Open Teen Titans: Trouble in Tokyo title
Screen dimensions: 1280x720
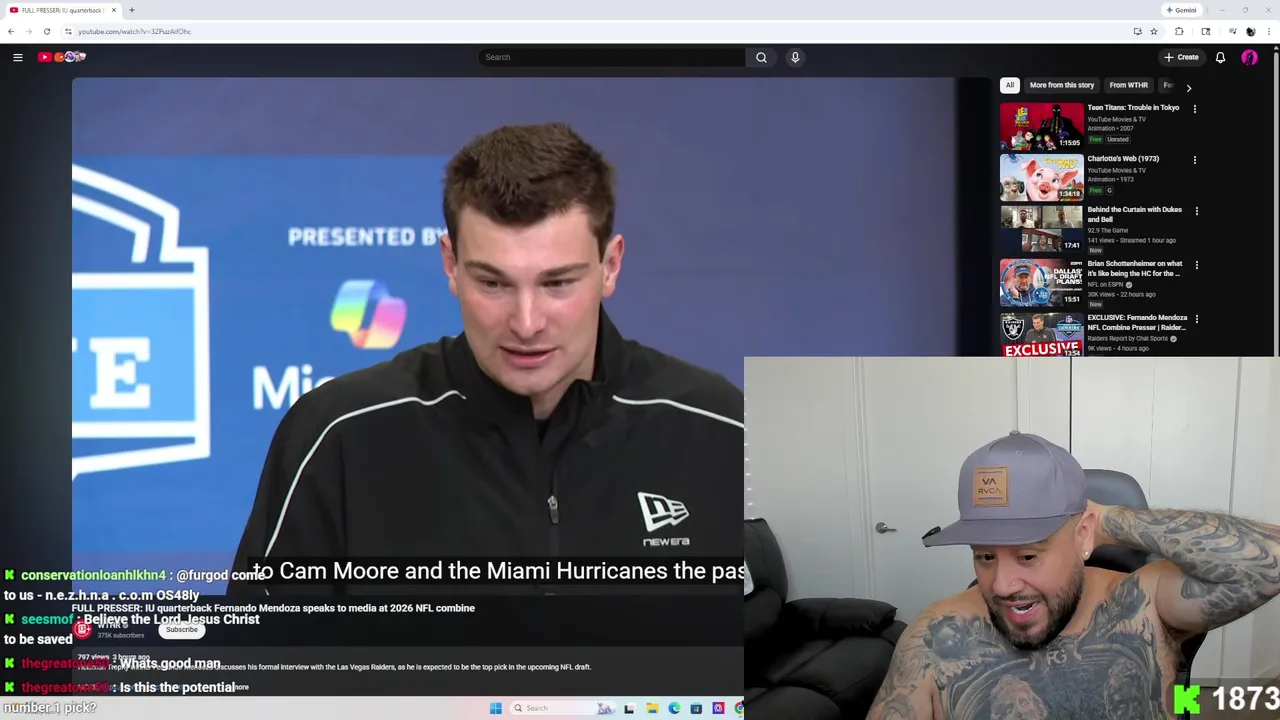tap(1133, 108)
